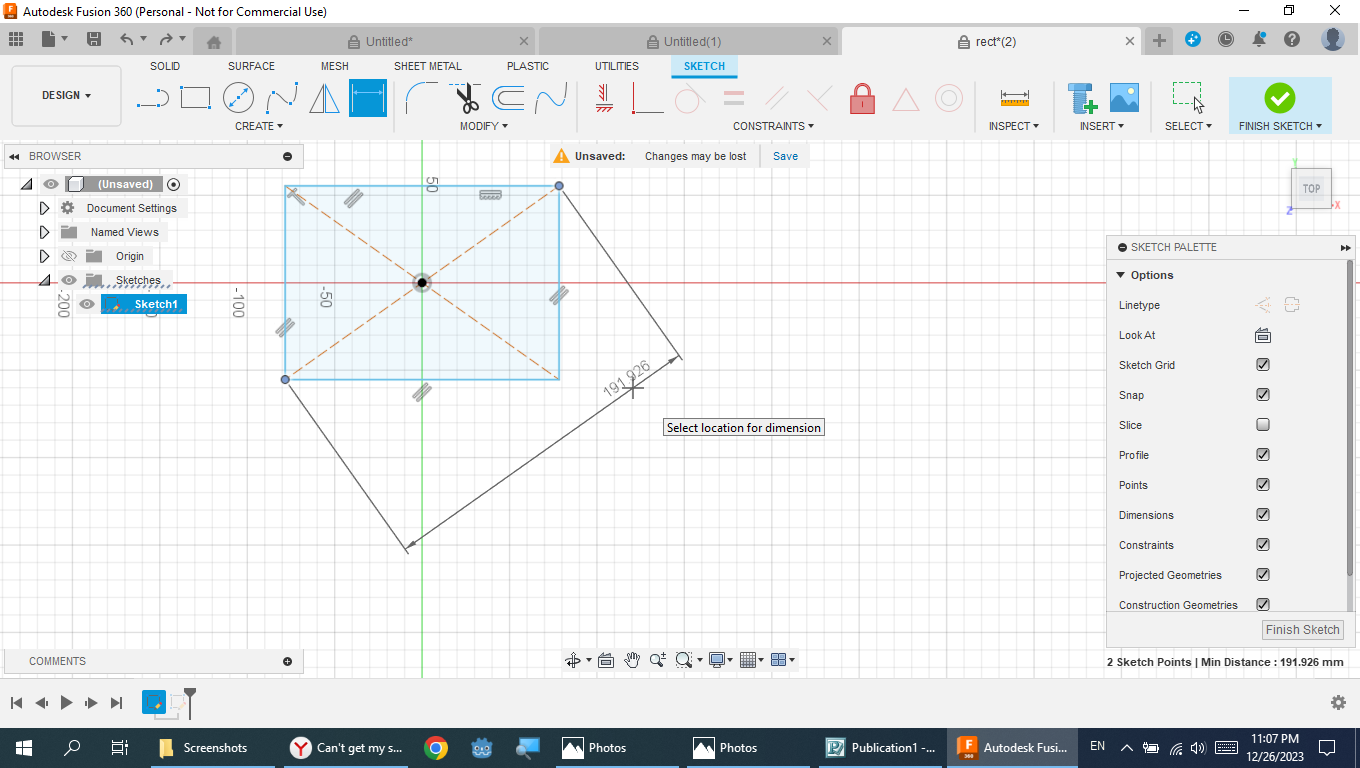Click the Finish Sketch button in palette
The image size is (1360, 768).
[1302, 630]
